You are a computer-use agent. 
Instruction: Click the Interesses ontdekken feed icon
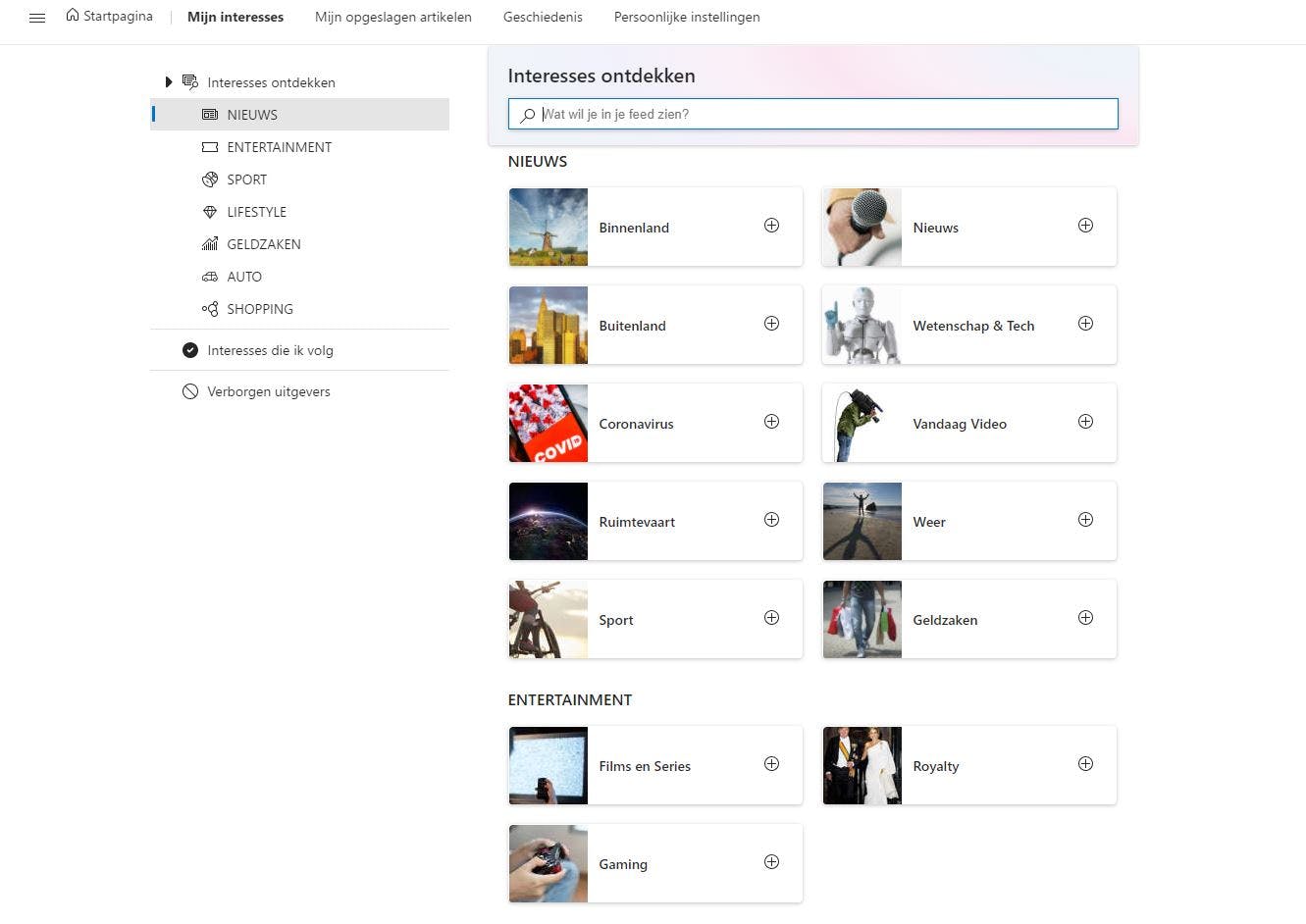[x=190, y=82]
